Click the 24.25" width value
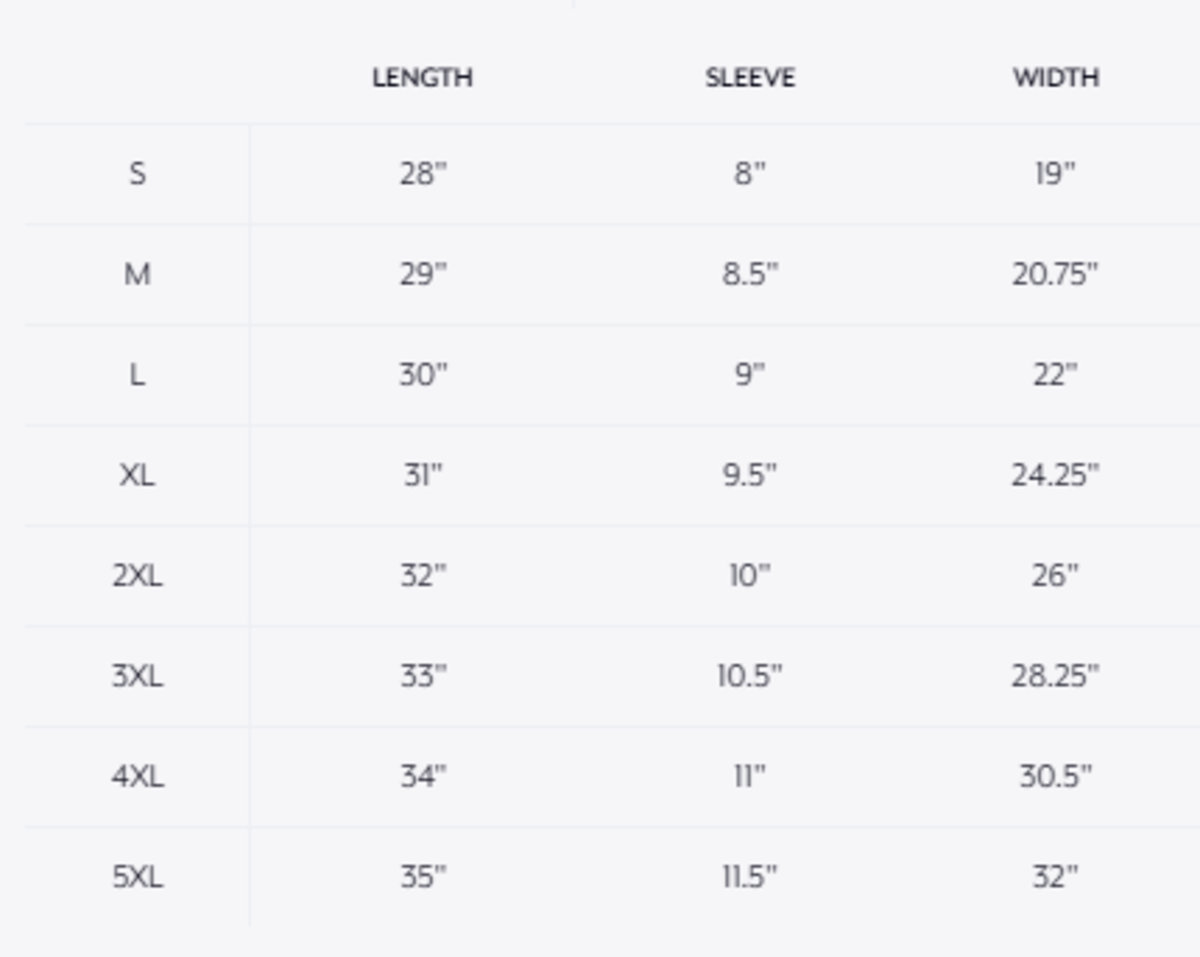Image resolution: width=1200 pixels, height=957 pixels. point(1055,475)
